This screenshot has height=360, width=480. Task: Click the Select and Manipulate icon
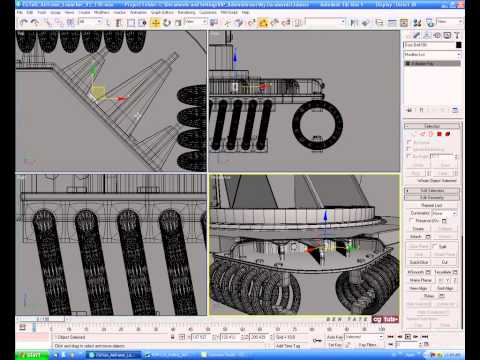point(227,23)
